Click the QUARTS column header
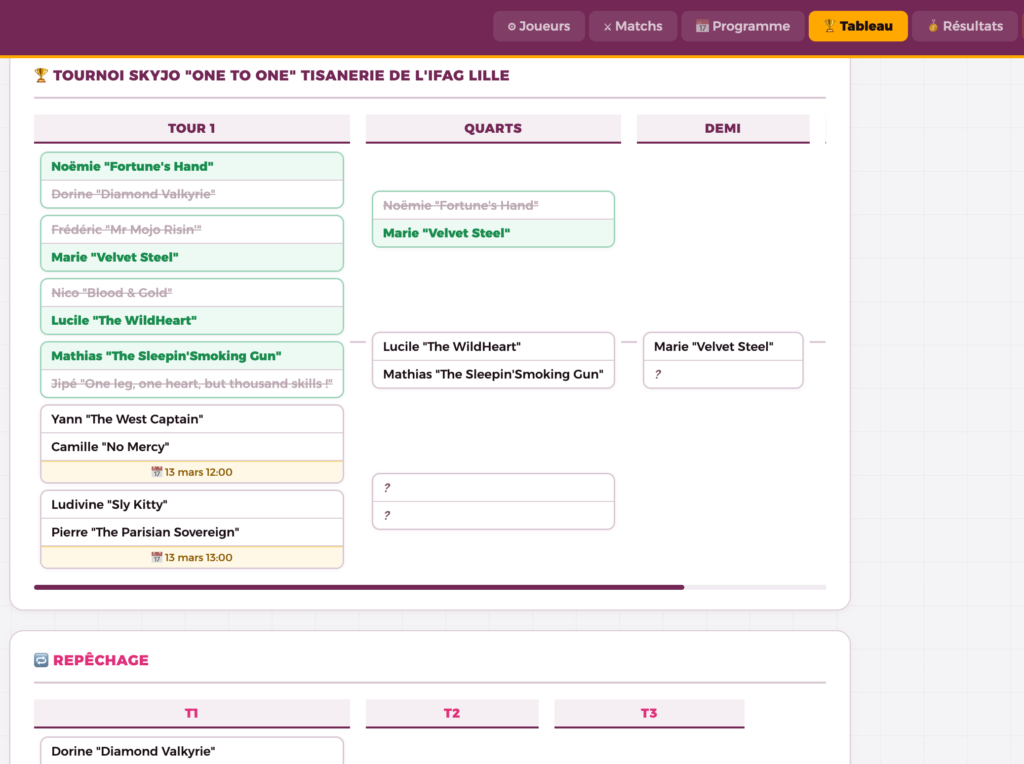Image resolution: width=1024 pixels, height=764 pixels. pyautogui.click(x=493, y=128)
